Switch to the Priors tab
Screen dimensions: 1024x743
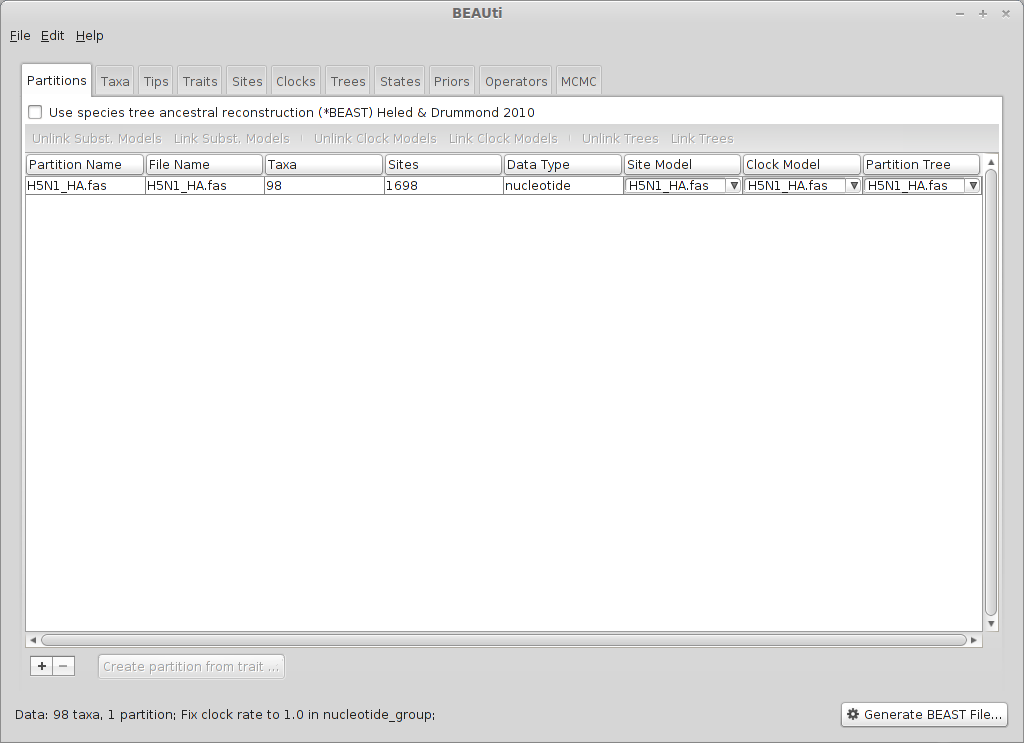[451, 82]
